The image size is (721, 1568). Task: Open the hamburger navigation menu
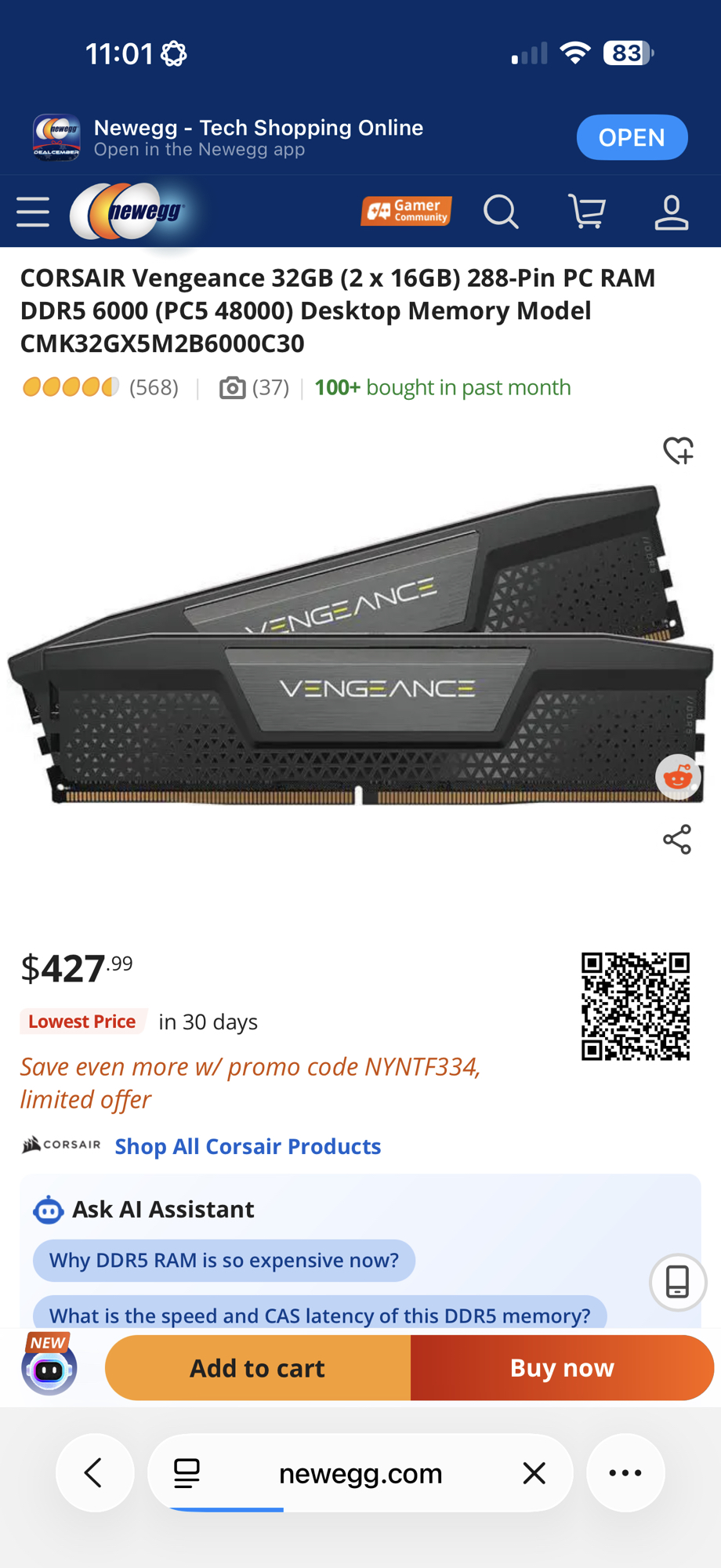click(33, 212)
